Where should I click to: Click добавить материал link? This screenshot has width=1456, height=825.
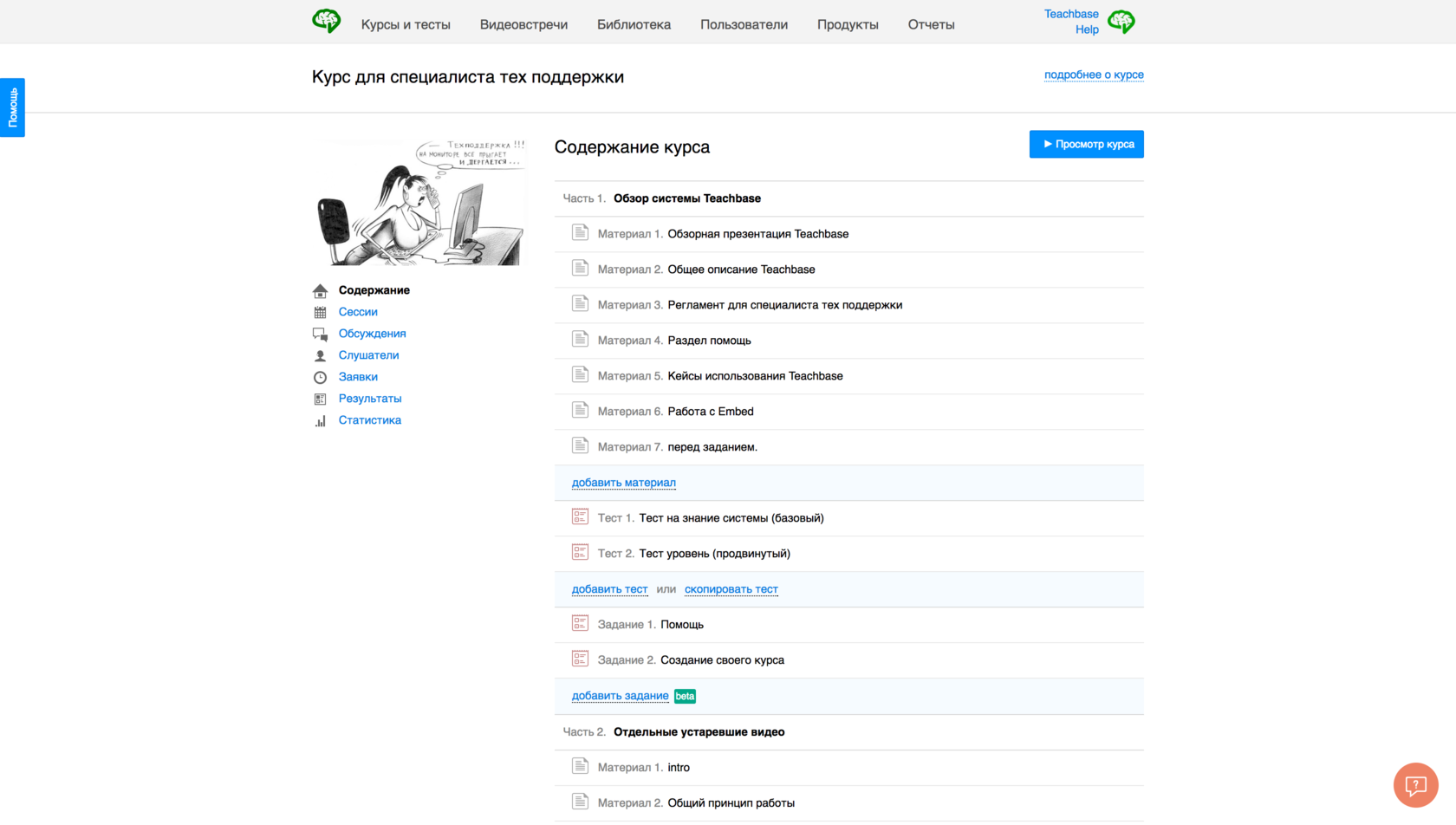click(624, 483)
